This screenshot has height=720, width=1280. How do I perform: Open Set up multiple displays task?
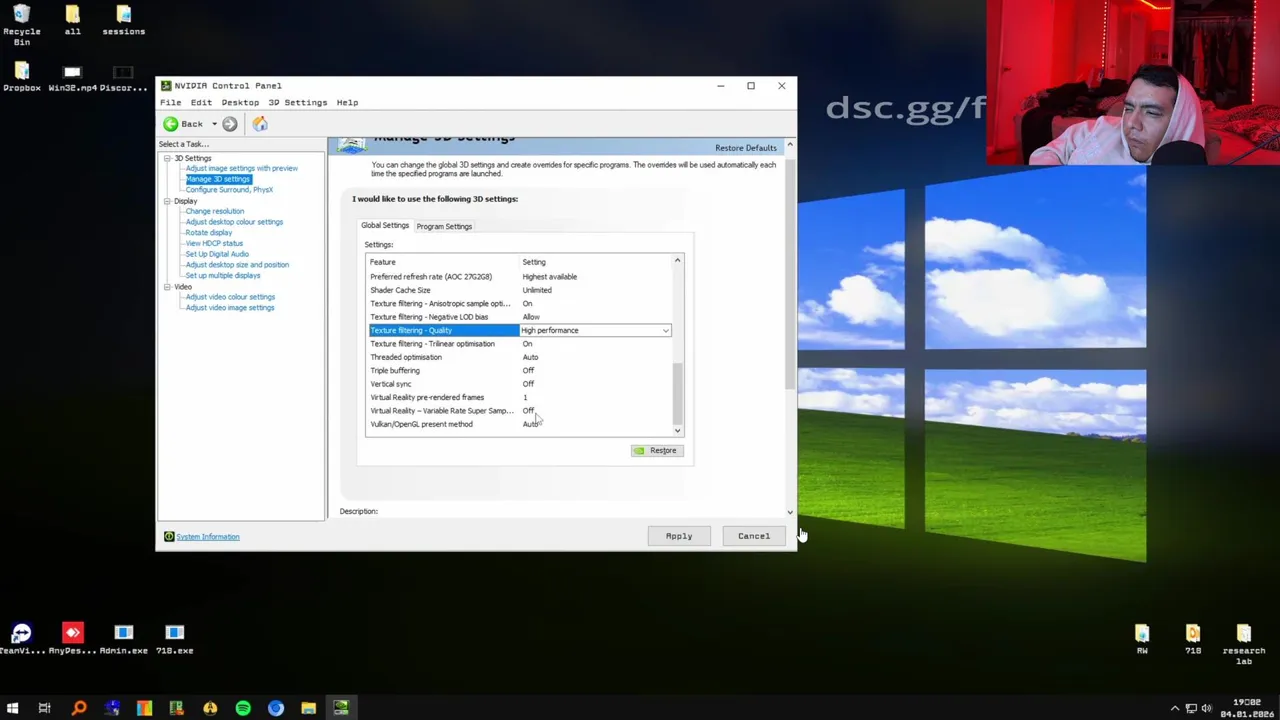(223, 276)
